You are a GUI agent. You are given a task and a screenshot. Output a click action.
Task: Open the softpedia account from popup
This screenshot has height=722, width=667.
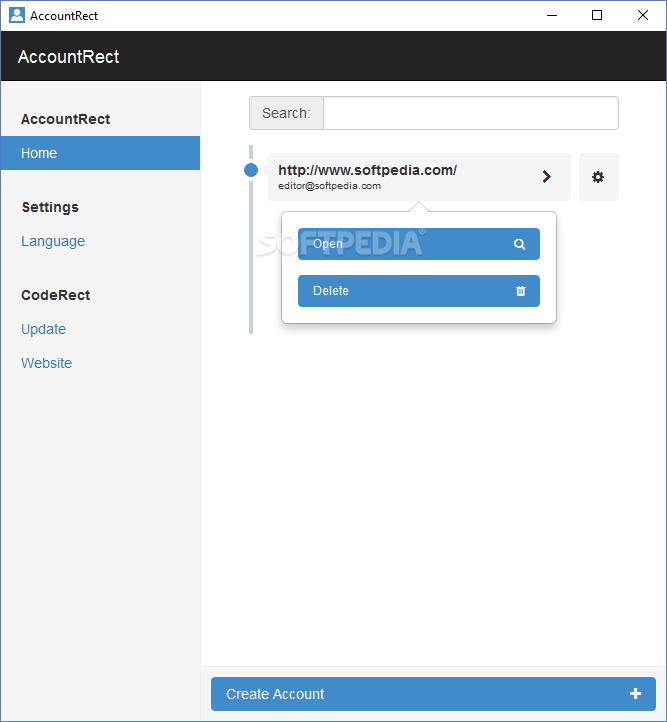[x=418, y=244]
